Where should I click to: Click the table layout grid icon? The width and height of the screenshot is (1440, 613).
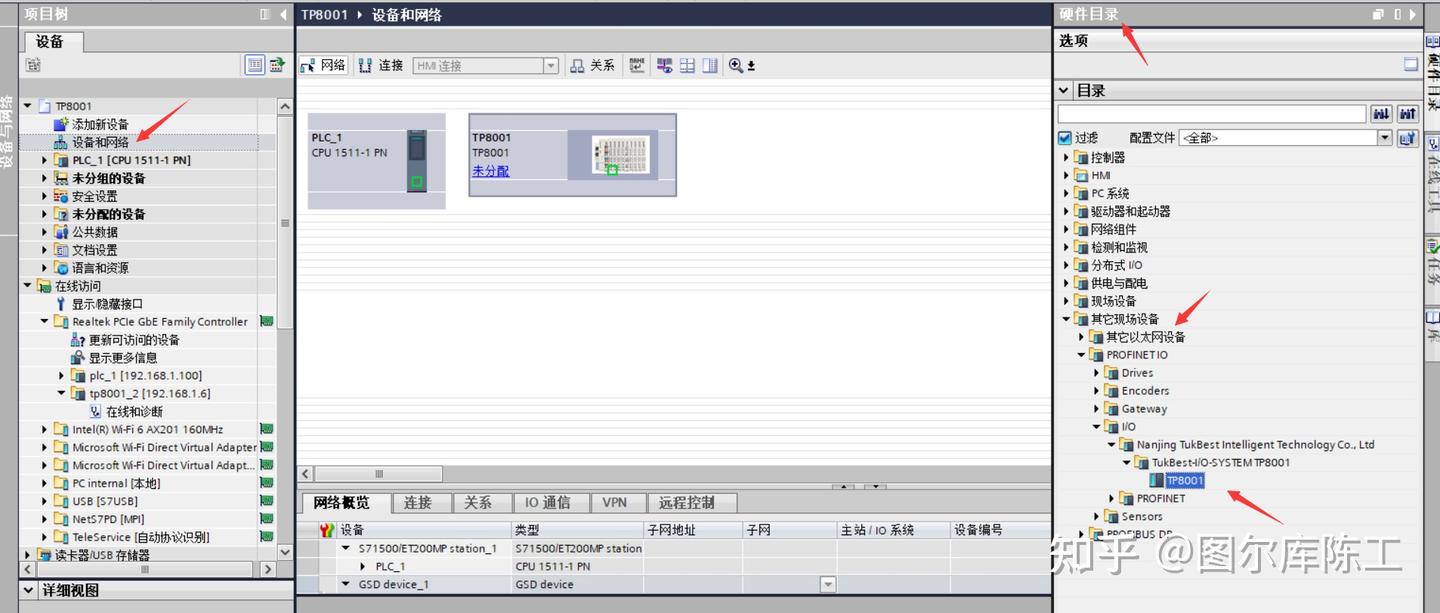(687, 65)
